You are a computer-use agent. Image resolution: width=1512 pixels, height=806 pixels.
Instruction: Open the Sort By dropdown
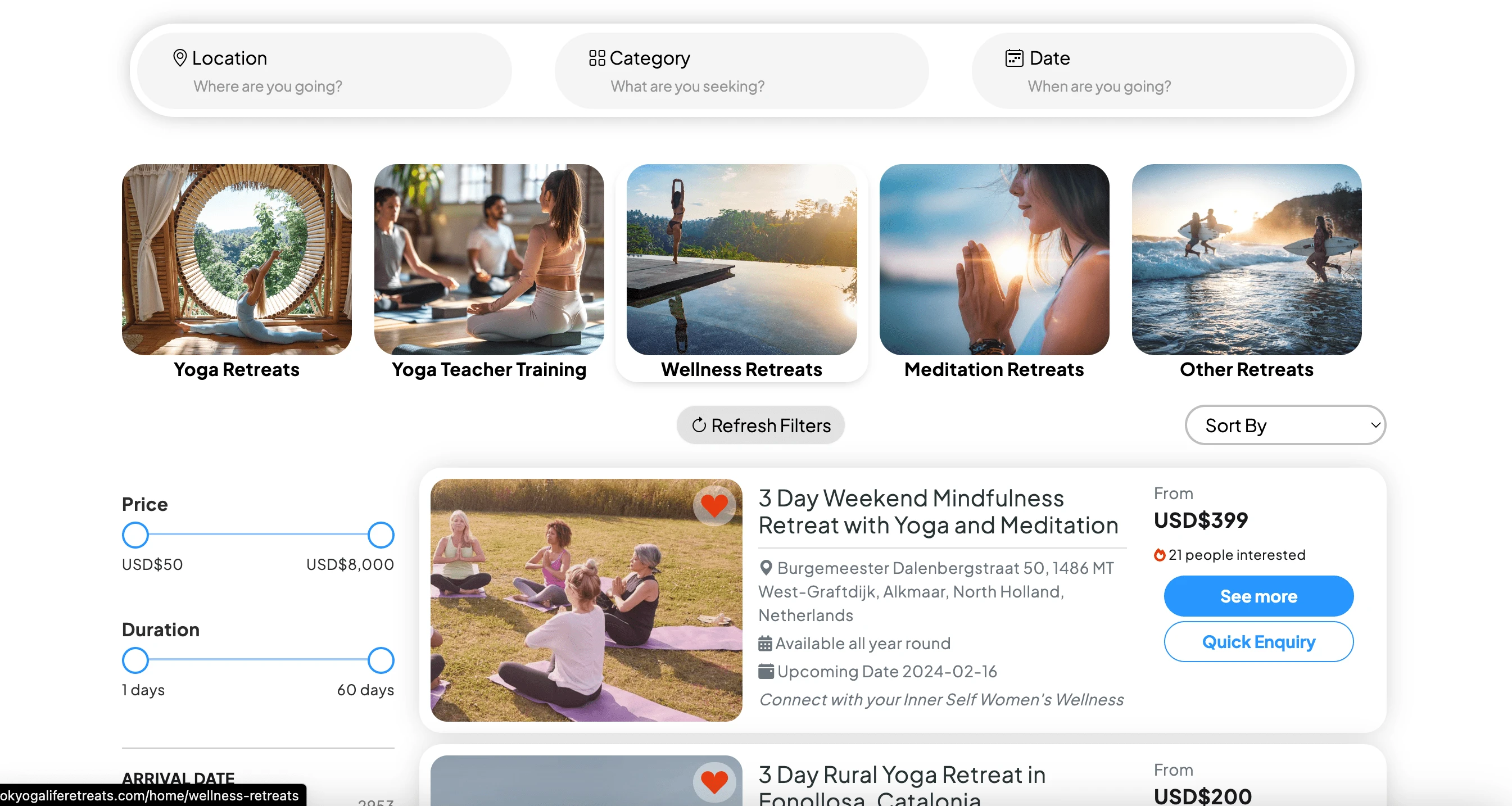click(1285, 424)
